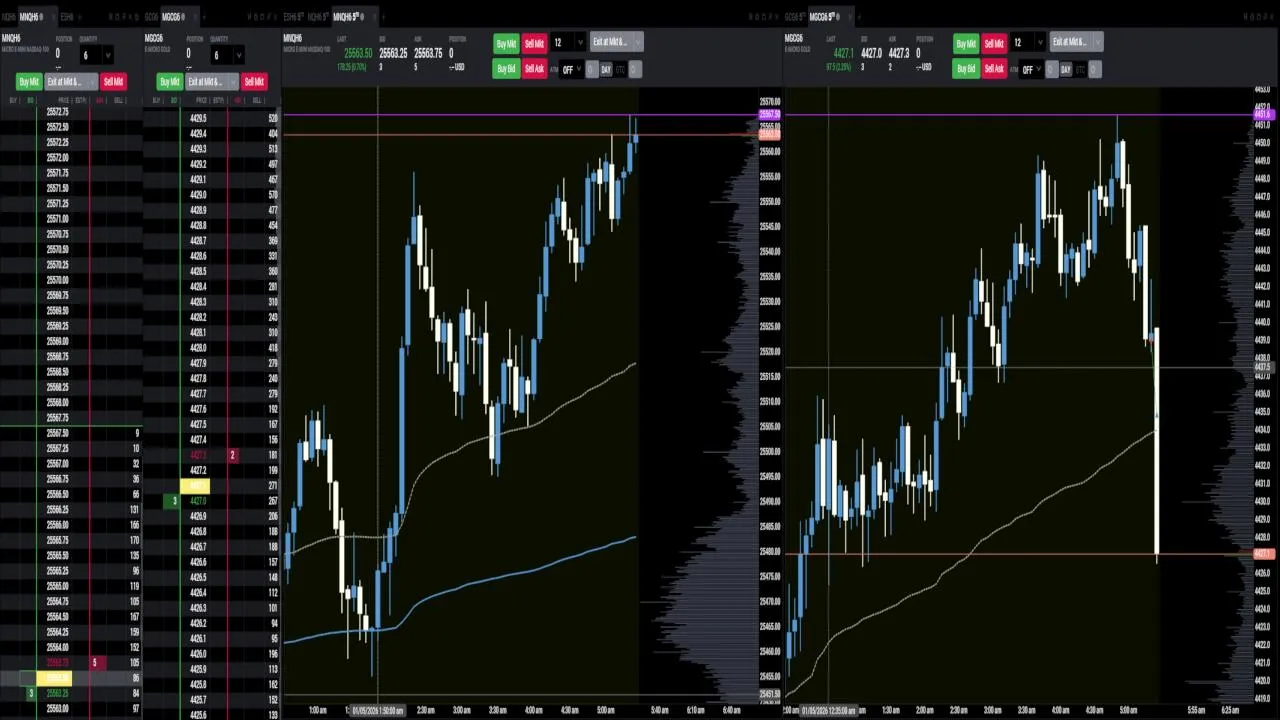Switch to the ESH6 5m chart tab
Viewport: 1280px width, 720px height.
tap(294, 17)
